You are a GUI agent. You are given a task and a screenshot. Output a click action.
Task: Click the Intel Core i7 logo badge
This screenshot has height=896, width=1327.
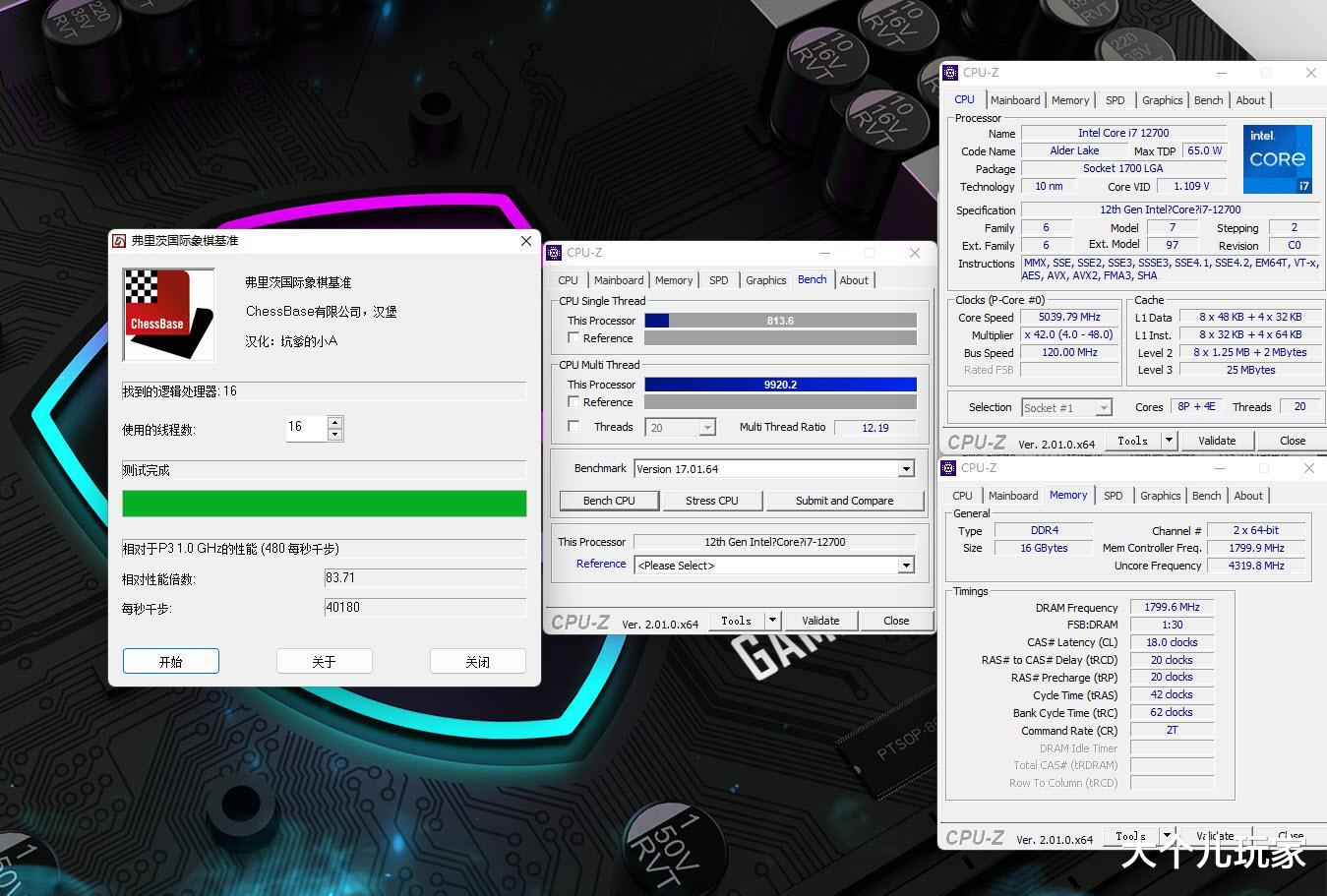1277,158
